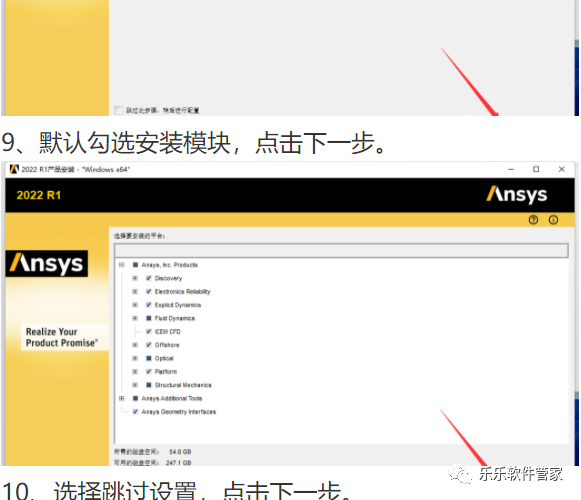Expand the Electronics Reliability node
The width and height of the screenshot is (581, 500).
[135, 291]
